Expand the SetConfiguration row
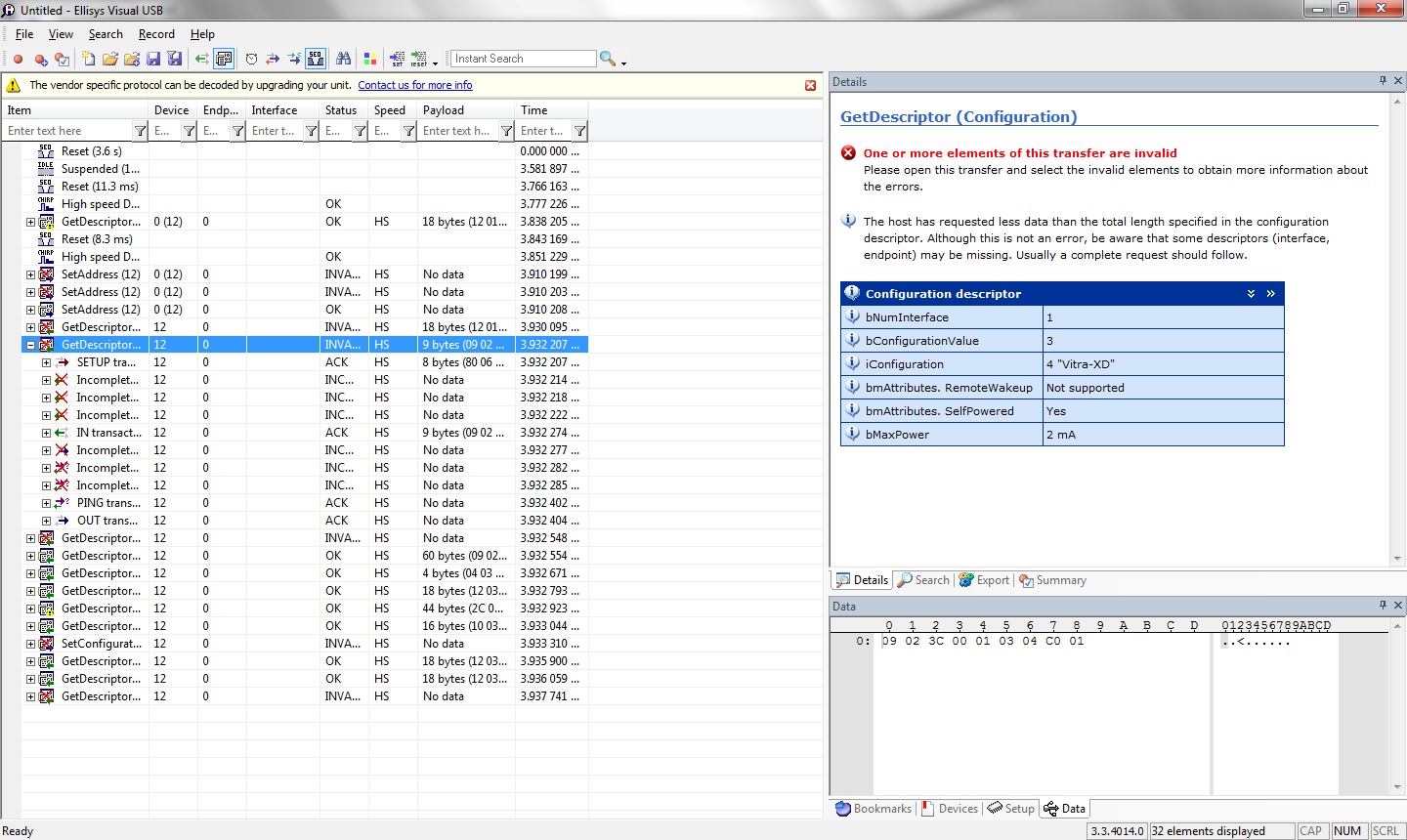Screen dimensions: 1407x840 click(30, 644)
